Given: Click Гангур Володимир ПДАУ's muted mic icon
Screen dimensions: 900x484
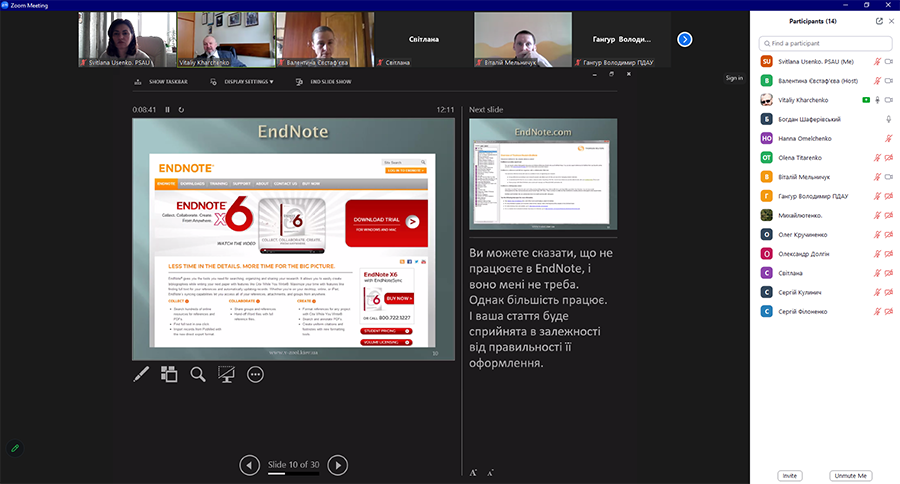Looking at the screenshot, I should pyautogui.click(x=877, y=196).
